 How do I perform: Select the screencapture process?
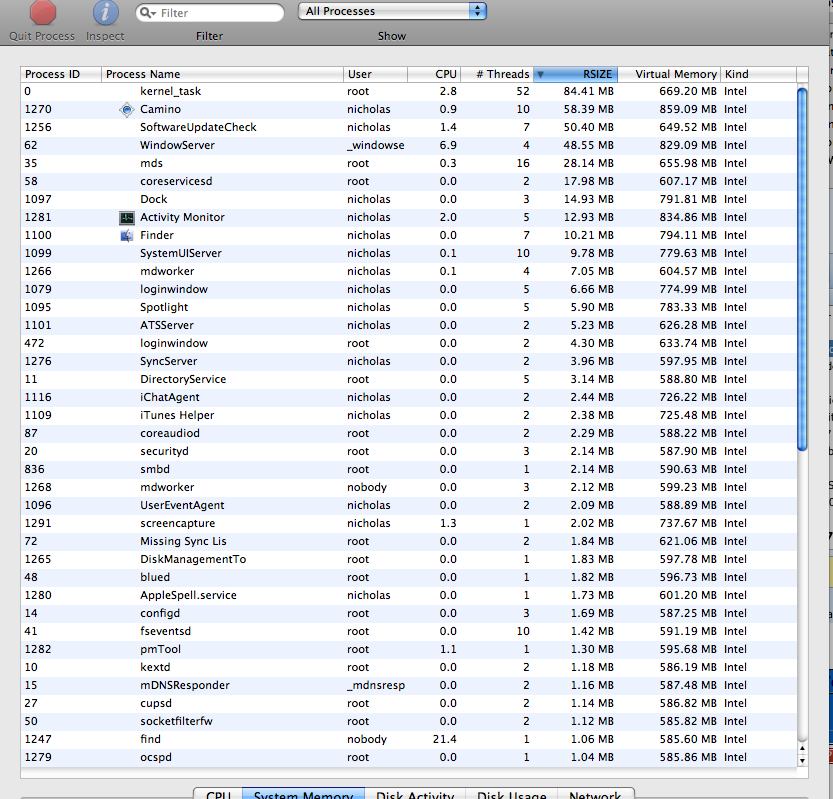point(409,524)
